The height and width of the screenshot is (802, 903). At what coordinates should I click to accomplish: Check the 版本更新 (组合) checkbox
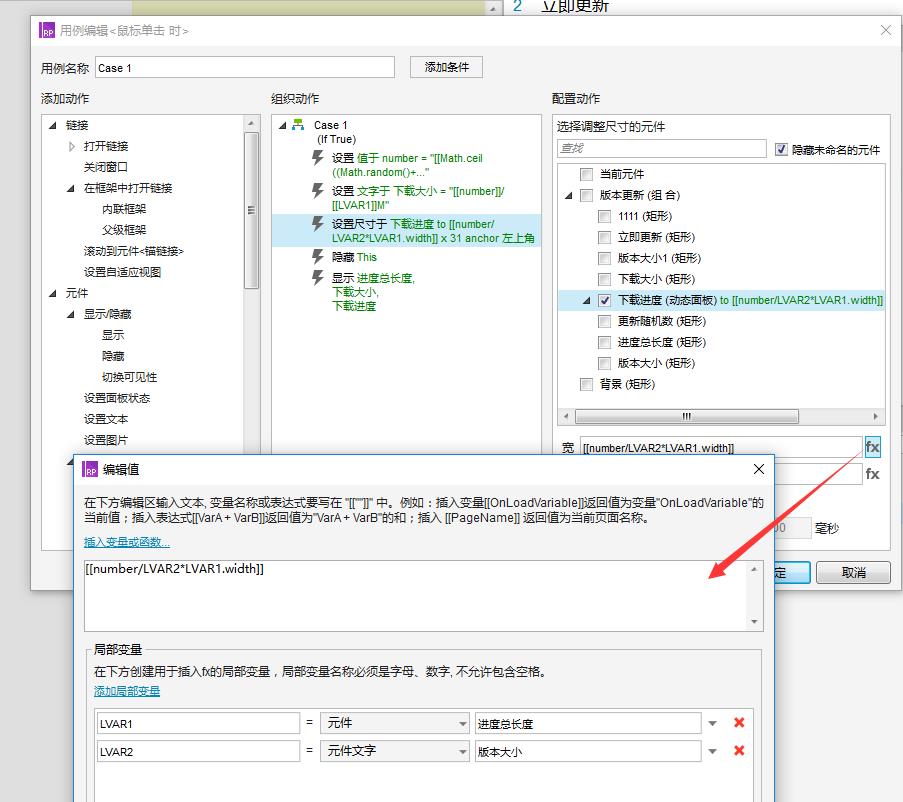coord(586,195)
